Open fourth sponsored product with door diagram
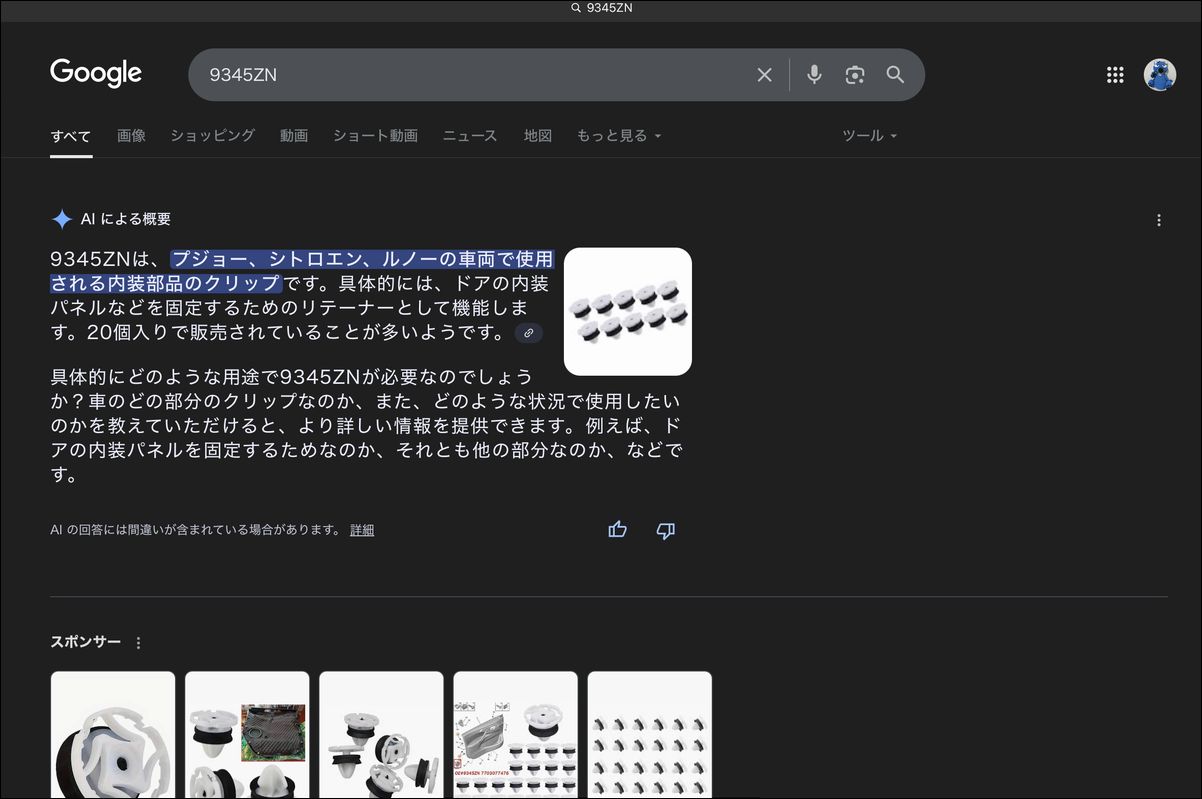The width and height of the screenshot is (1202, 799). coord(515,735)
